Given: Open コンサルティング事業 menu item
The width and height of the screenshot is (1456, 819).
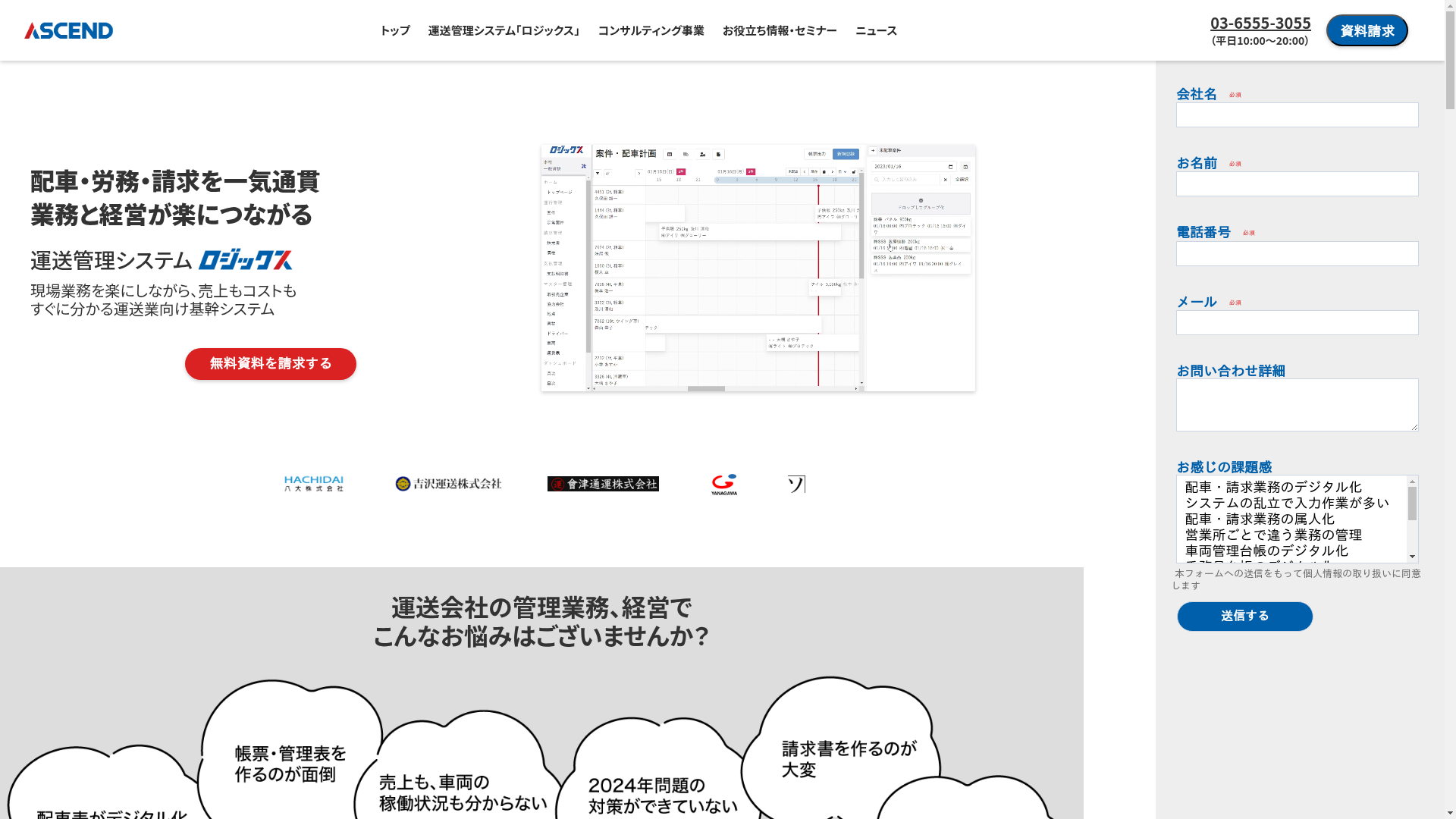Looking at the screenshot, I should coord(651,30).
